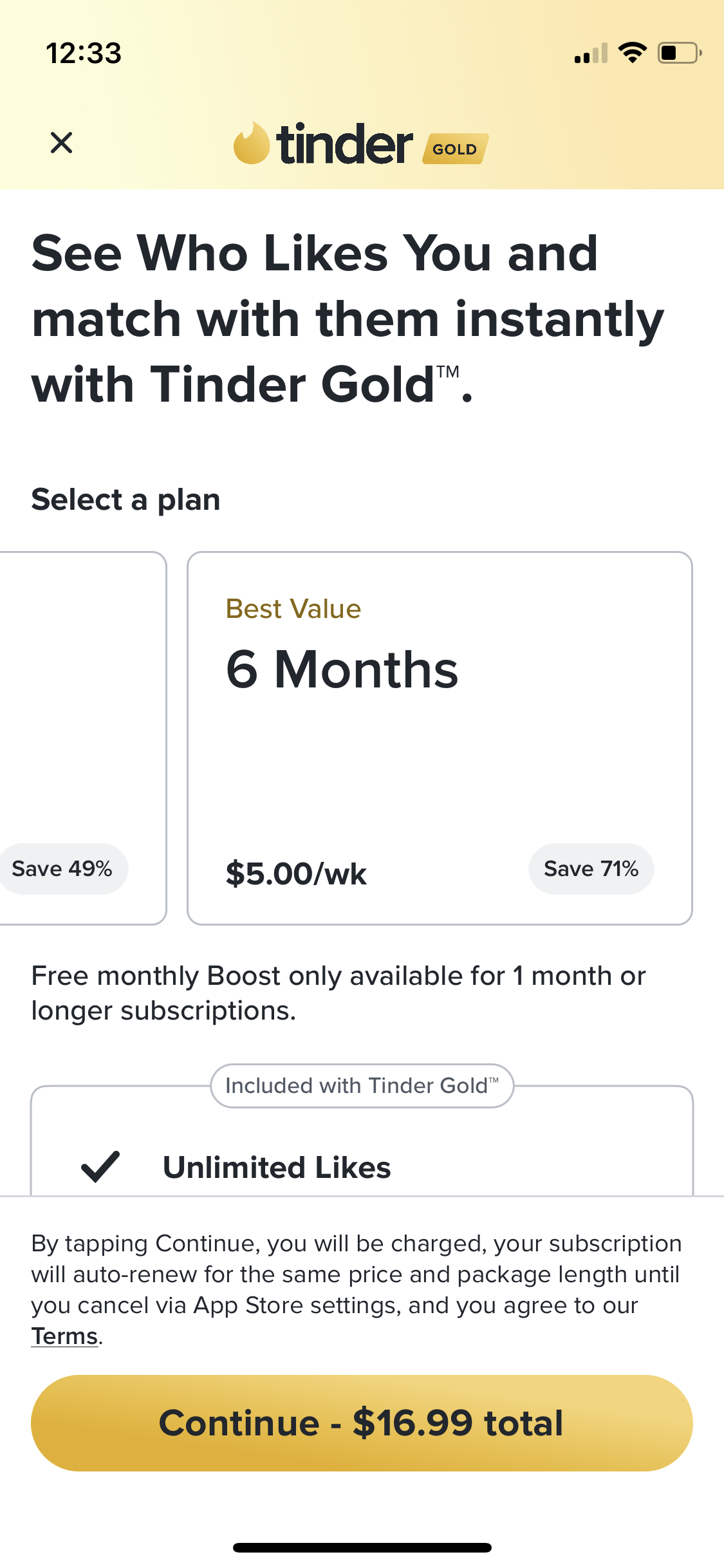Tap the $5.00/wk price label
This screenshot has height=1568, width=724.
click(x=296, y=874)
